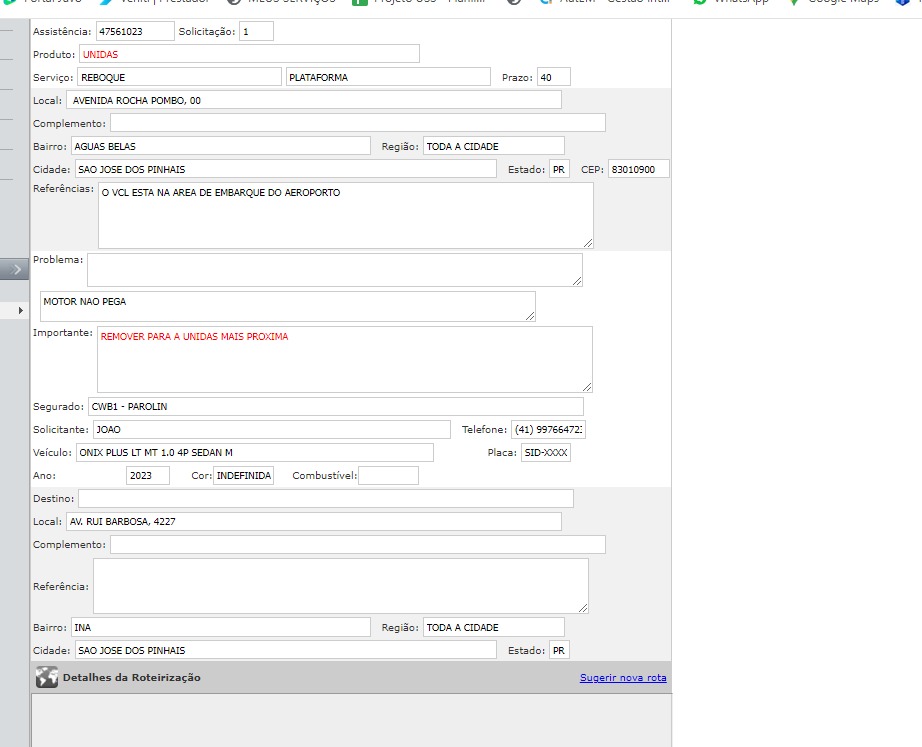Click the small right-arrow sidebar expander
Viewport: 922px width, 747px height.
point(21,310)
